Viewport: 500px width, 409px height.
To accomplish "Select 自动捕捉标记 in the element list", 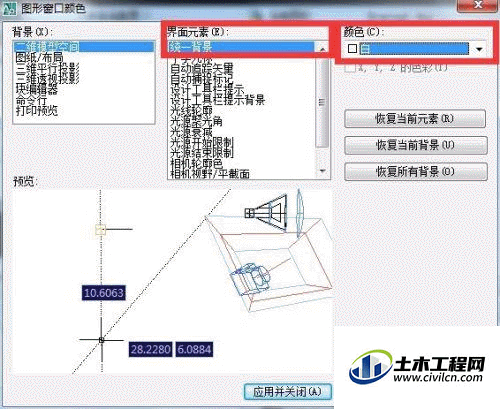I will (x=241, y=79).
